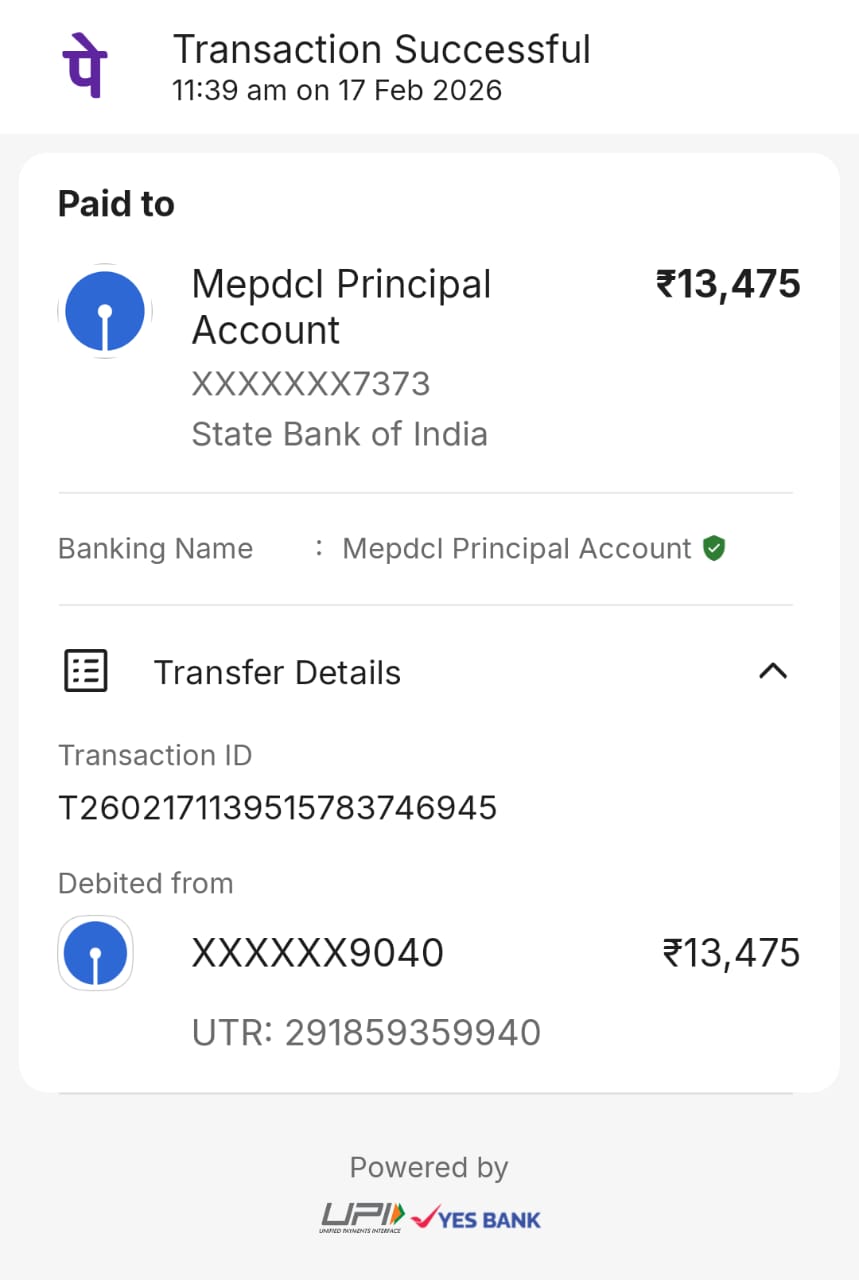Click the bold ₹13,475 paid amount

[728, 284]
